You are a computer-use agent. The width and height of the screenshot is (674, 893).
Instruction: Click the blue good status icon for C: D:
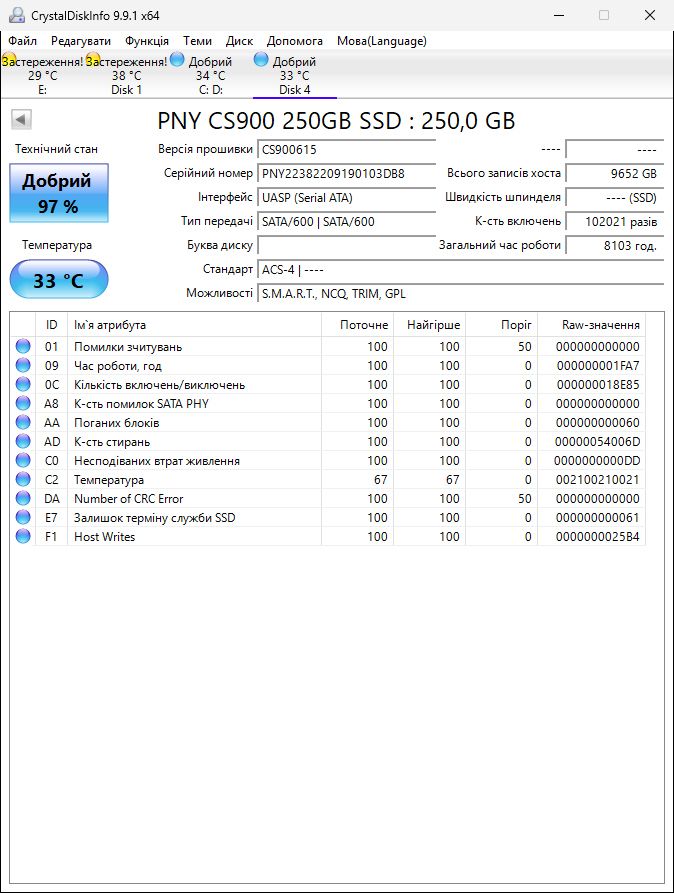point(177,59)
